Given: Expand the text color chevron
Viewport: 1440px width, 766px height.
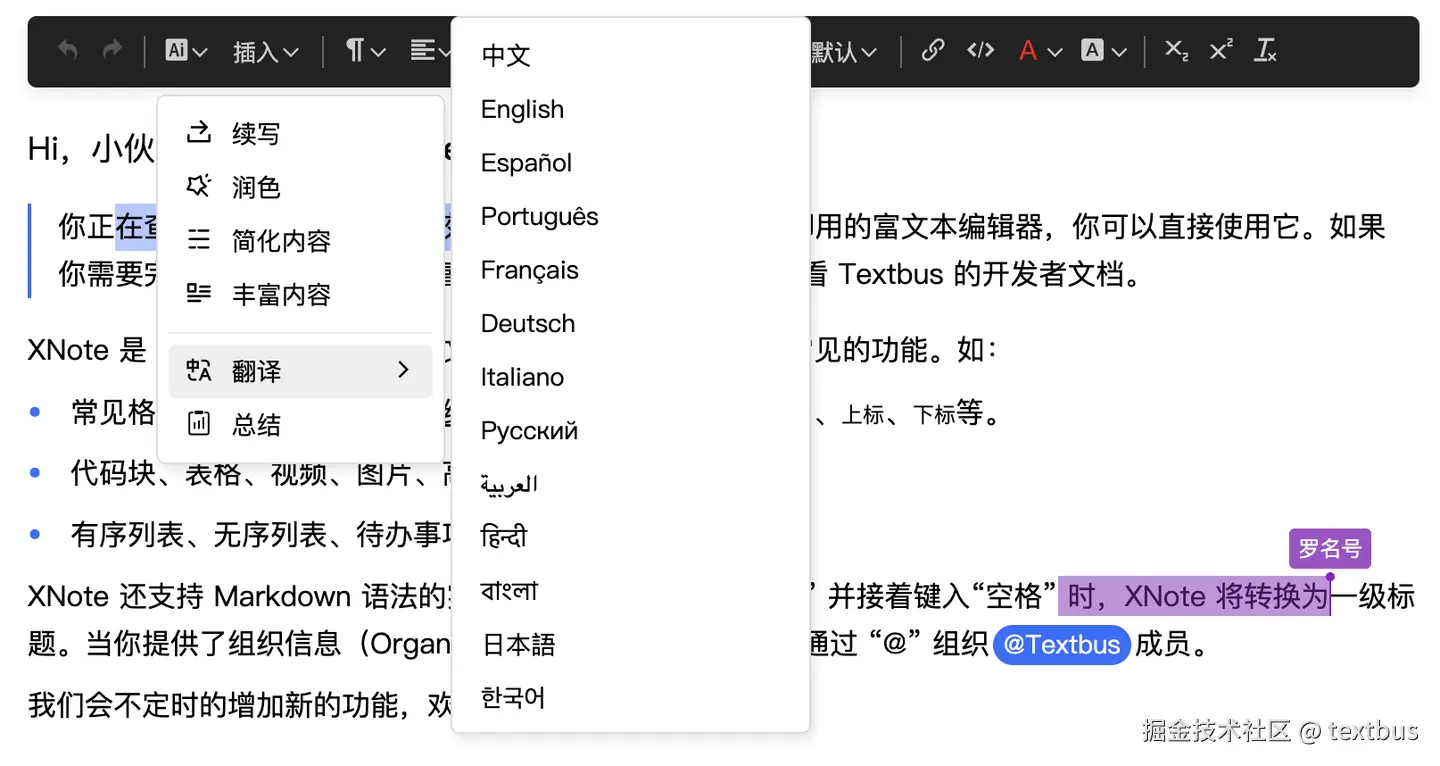Looking at the screenshot, I should point(1054,52).
